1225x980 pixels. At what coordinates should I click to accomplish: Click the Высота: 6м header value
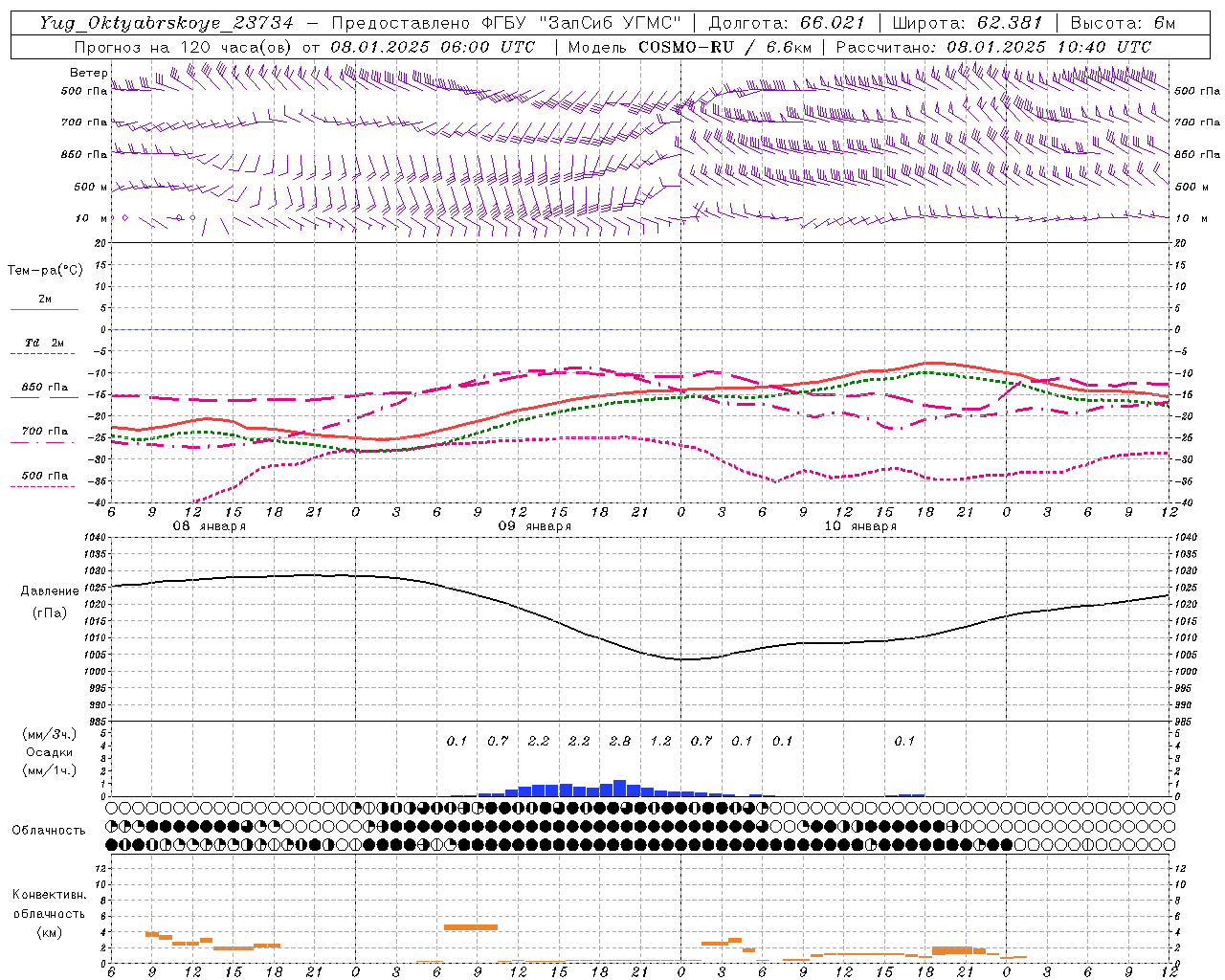[x=1123, y=23]
